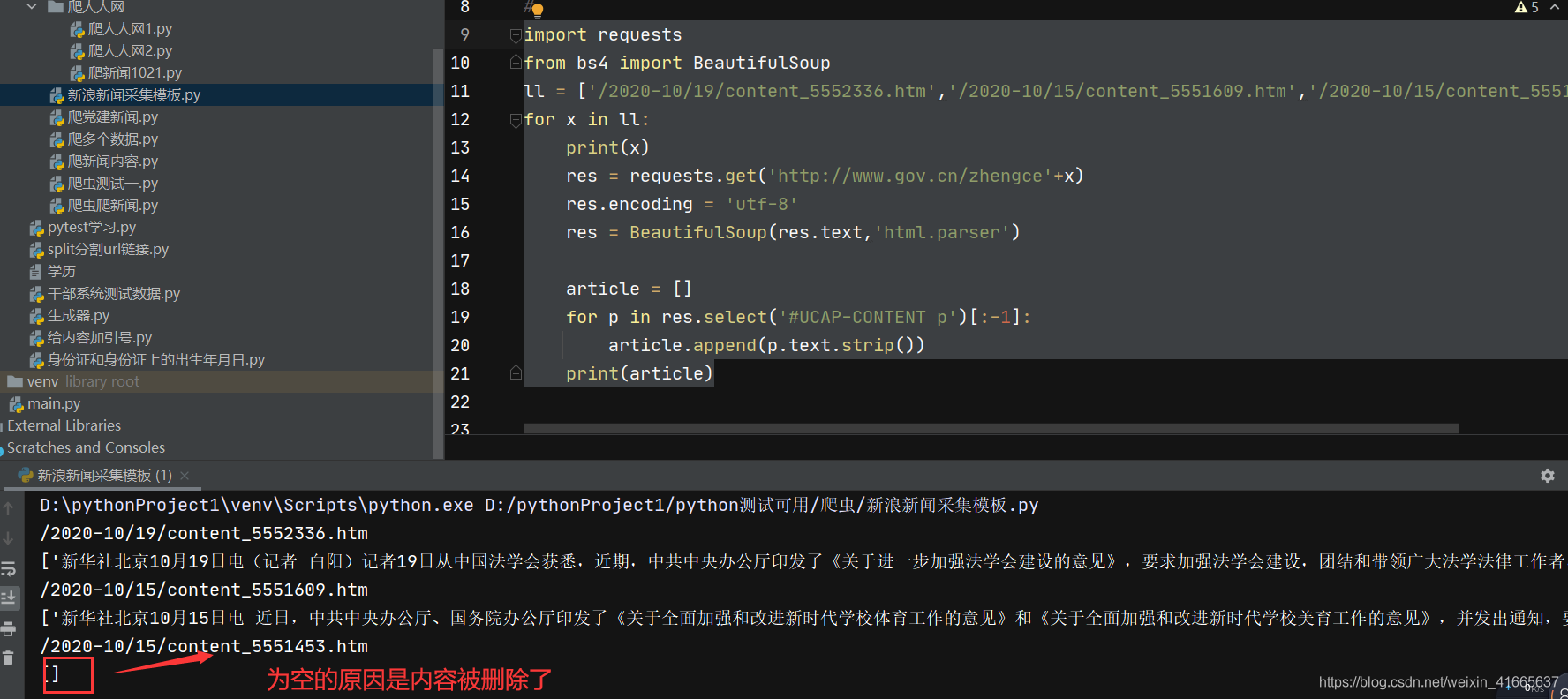The width and height of the screenshot is (1568, 699).
Task: Open 干部系统测试数据.py file
Action: (114, 294)
